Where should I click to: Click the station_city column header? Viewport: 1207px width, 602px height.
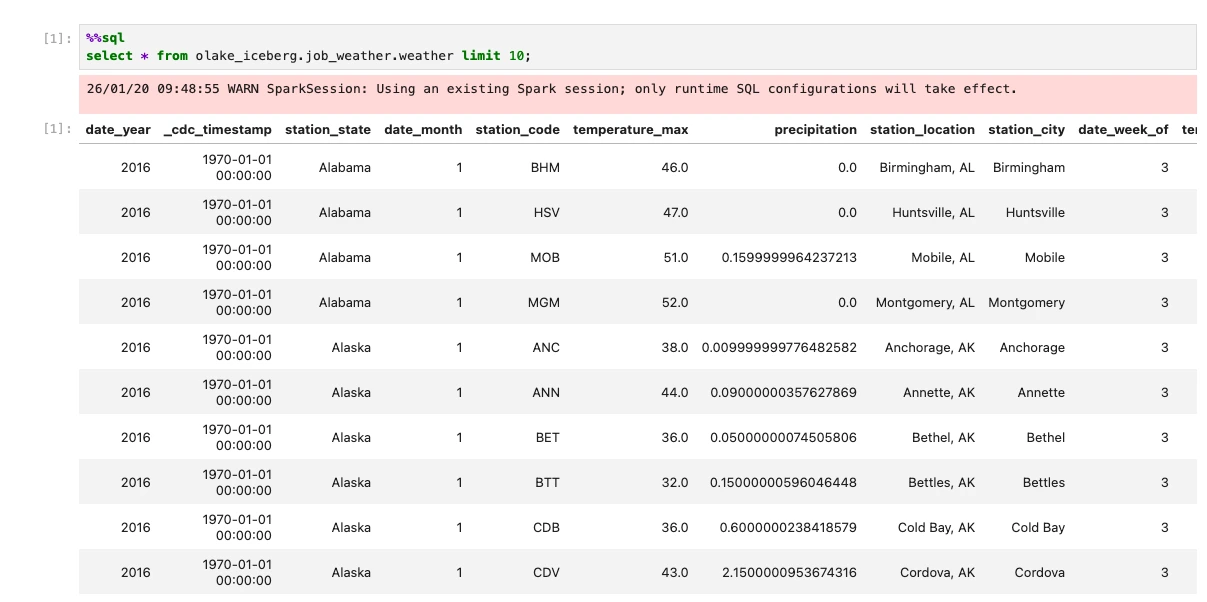tap(1025, 129)
